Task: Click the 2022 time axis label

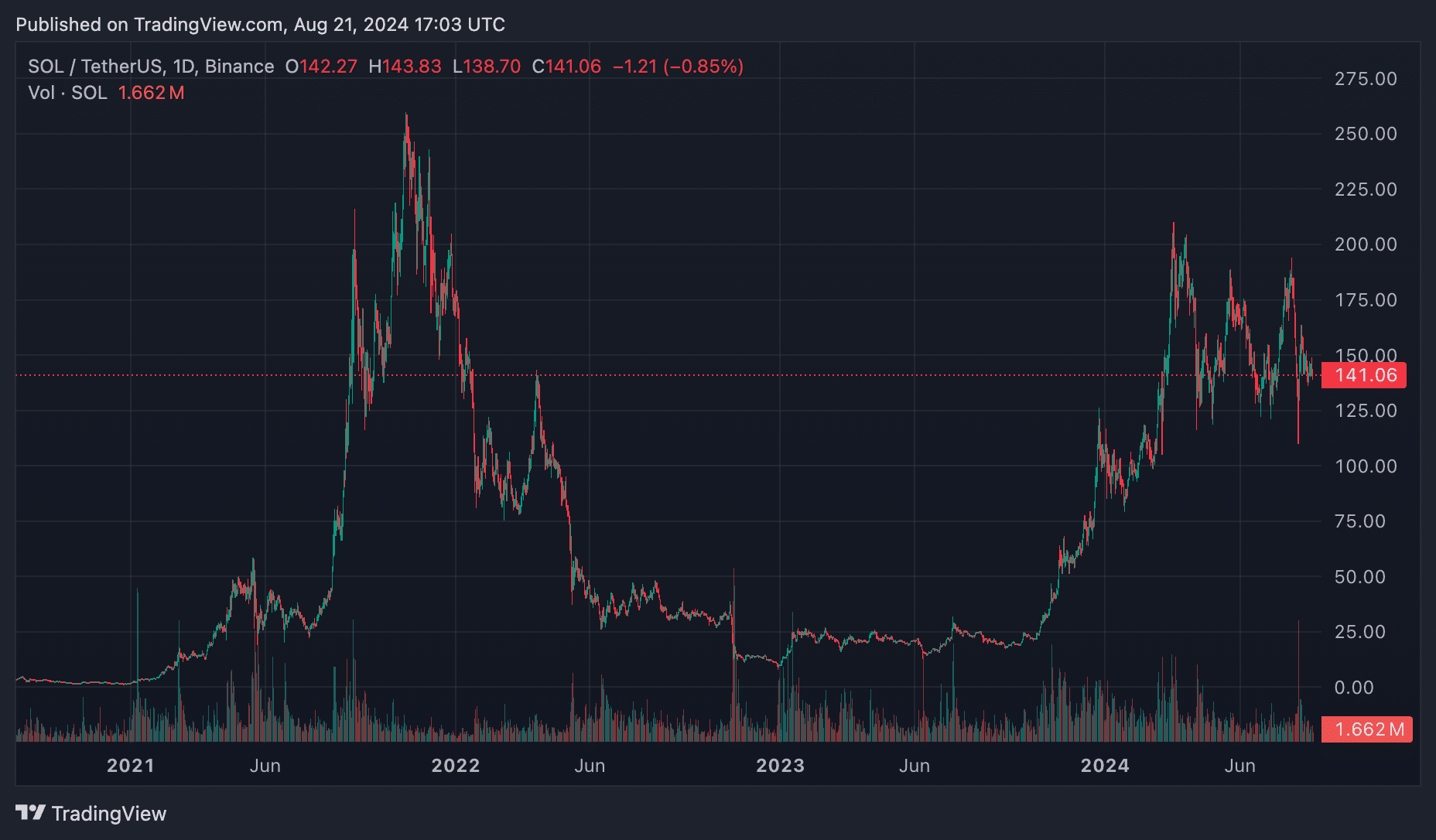Action: coord(455,766)
